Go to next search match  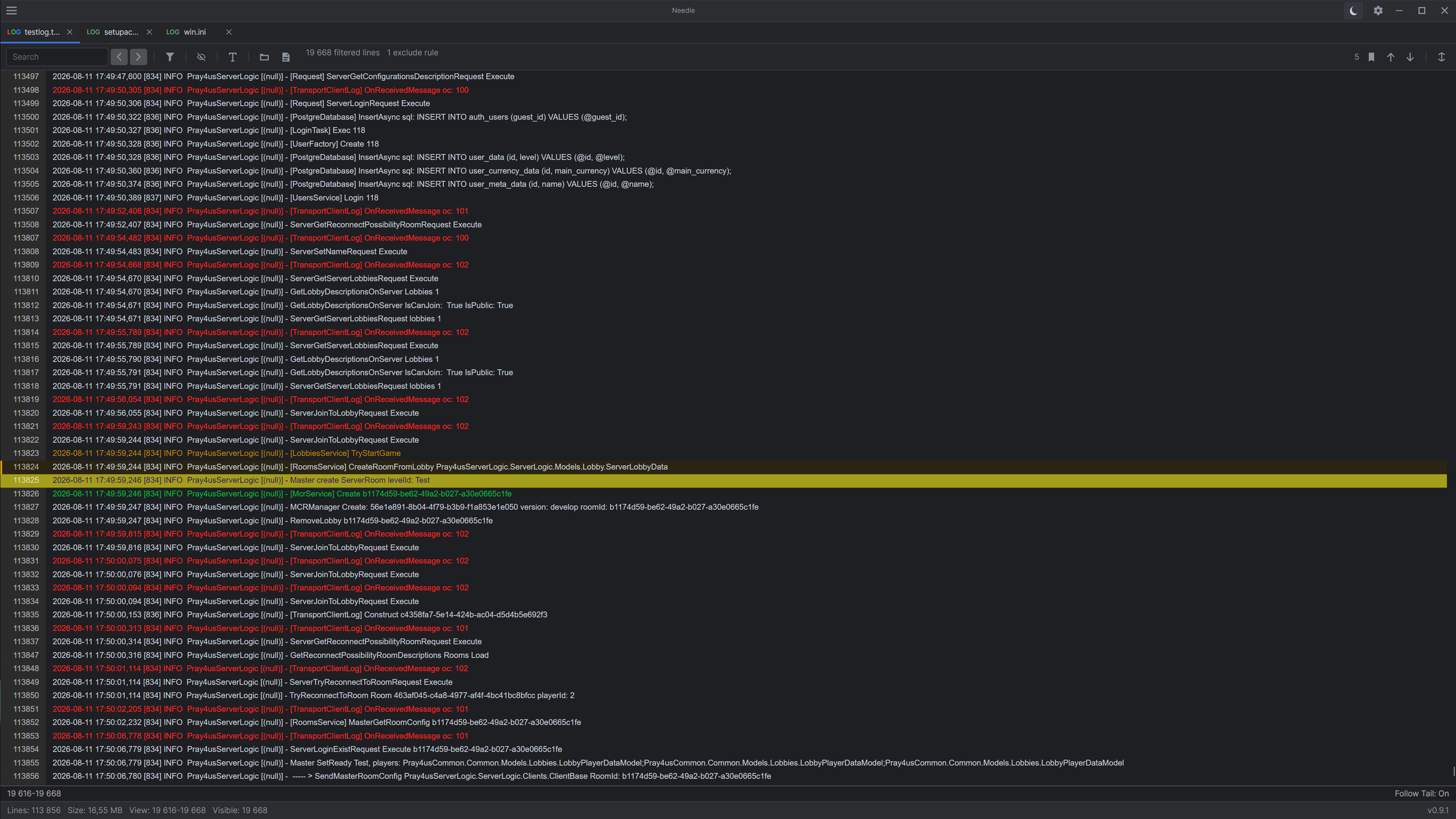(138, 57)
